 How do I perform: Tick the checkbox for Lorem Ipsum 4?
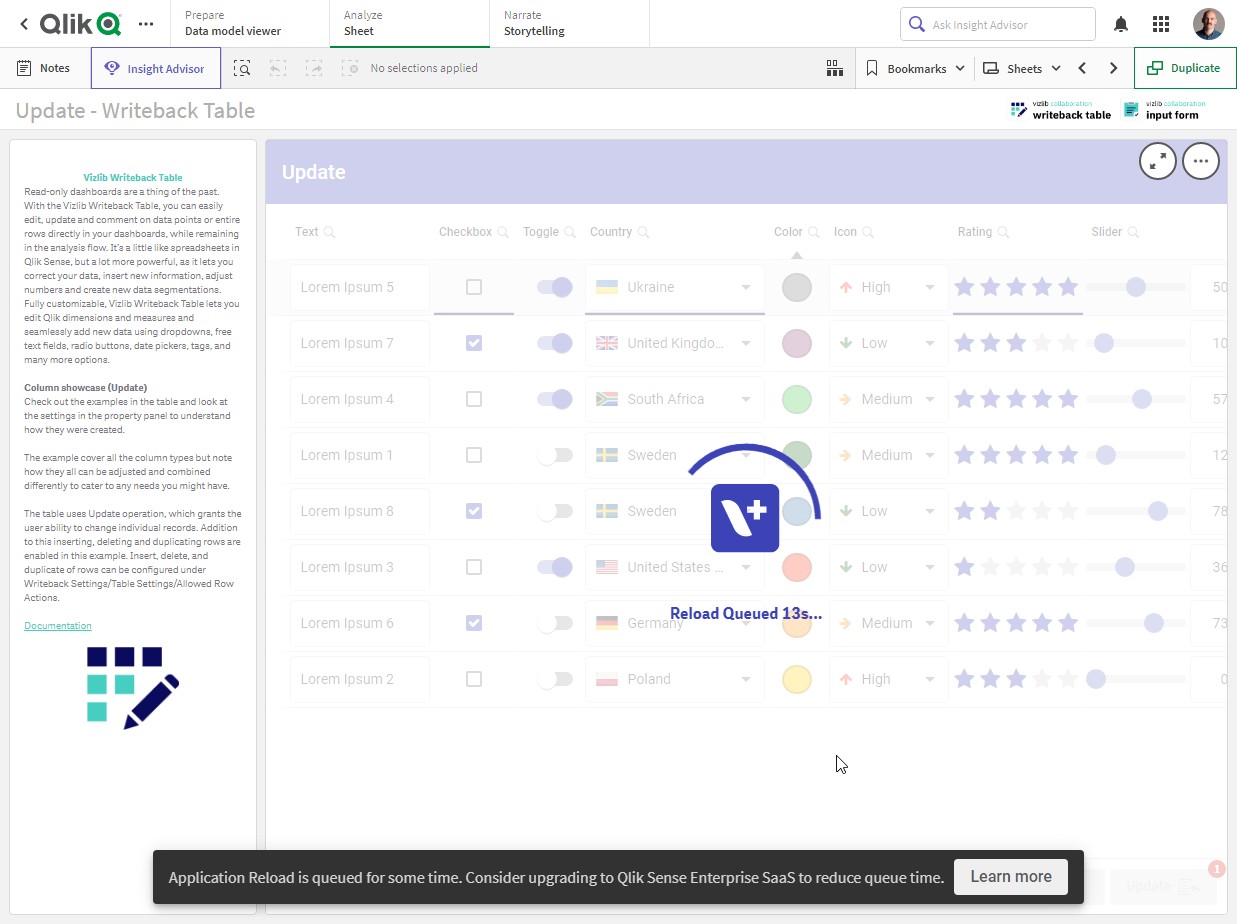tap(474, 399)
